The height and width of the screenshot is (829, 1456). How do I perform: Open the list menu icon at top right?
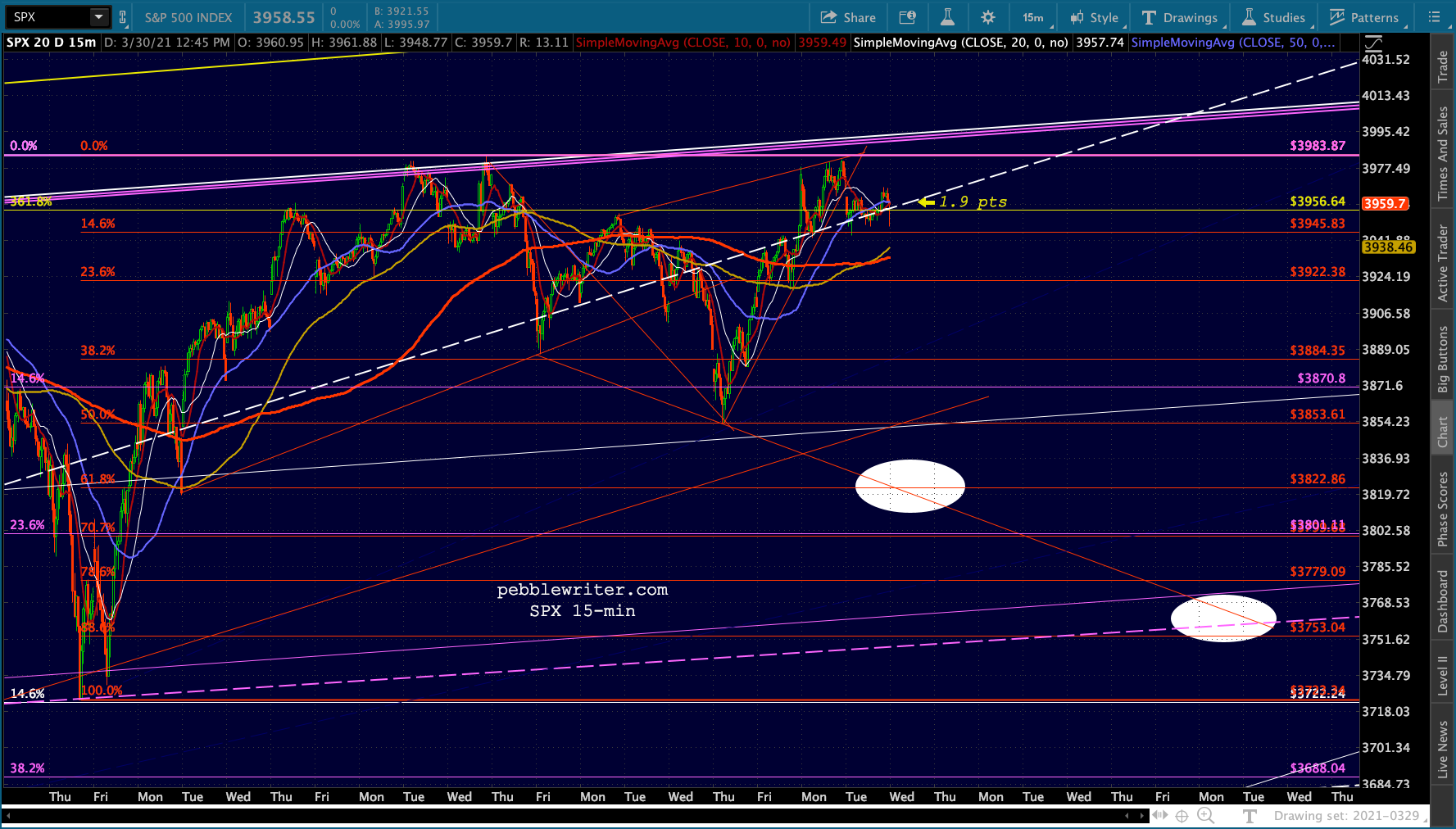[x=1434, y=17]
